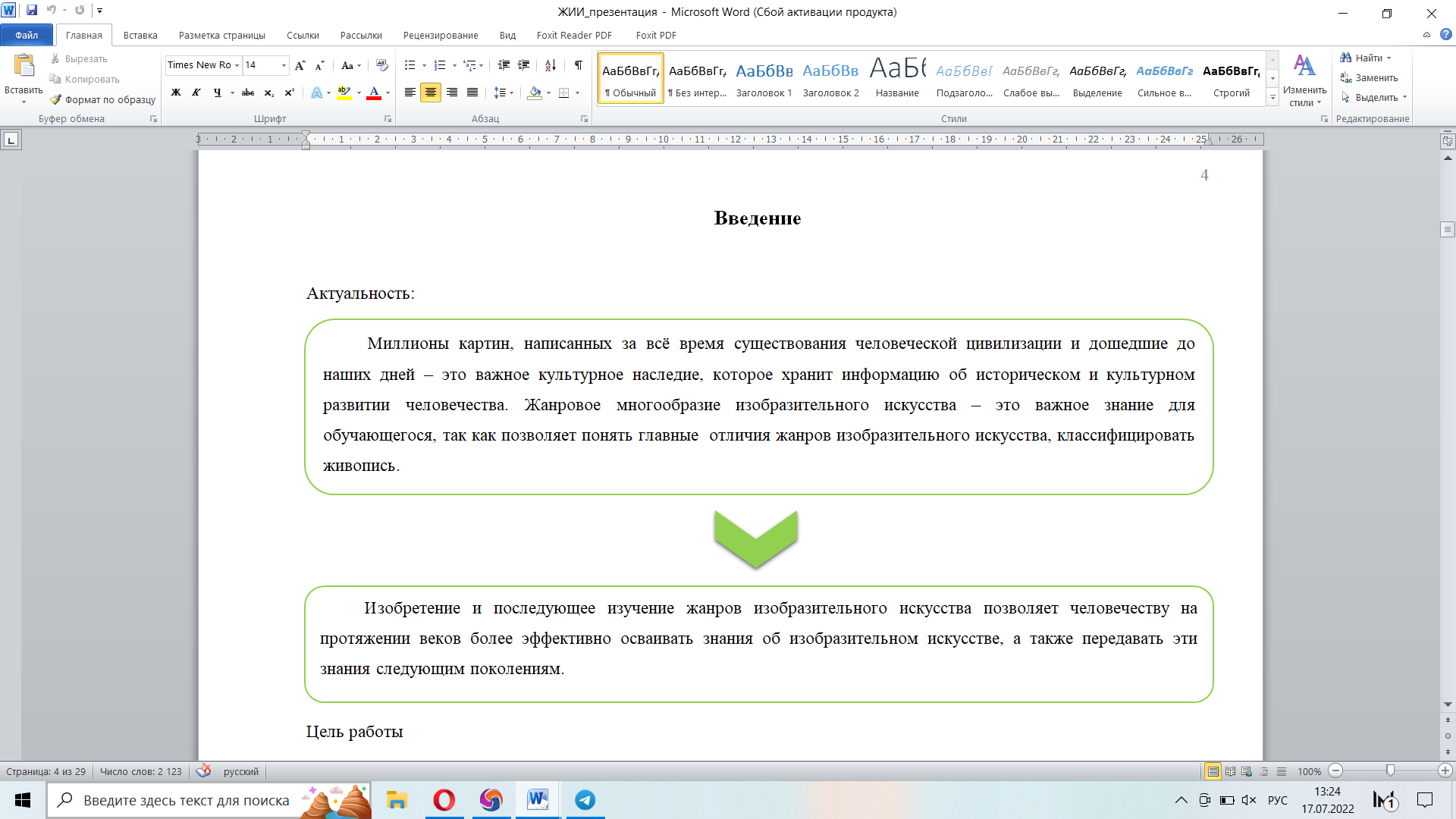The height and width of the screenshot is (819, 1456).
Task: Toggle strikethrough (abc) formatting
Action: (248, 93)
